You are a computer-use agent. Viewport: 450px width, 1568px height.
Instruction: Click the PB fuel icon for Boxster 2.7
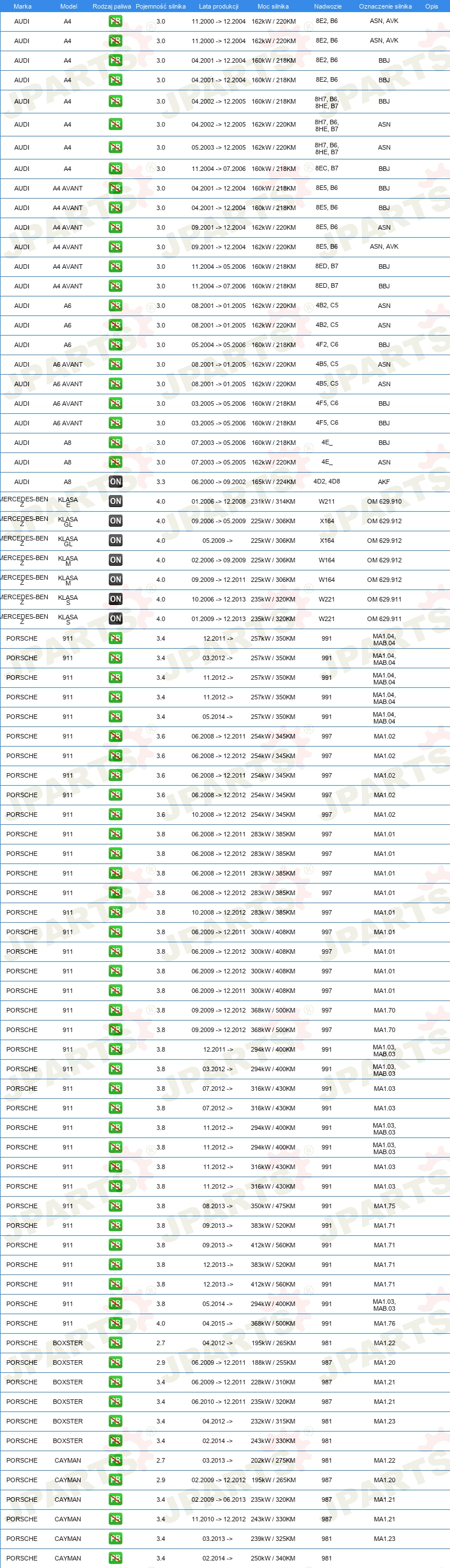click(116, 1343)
